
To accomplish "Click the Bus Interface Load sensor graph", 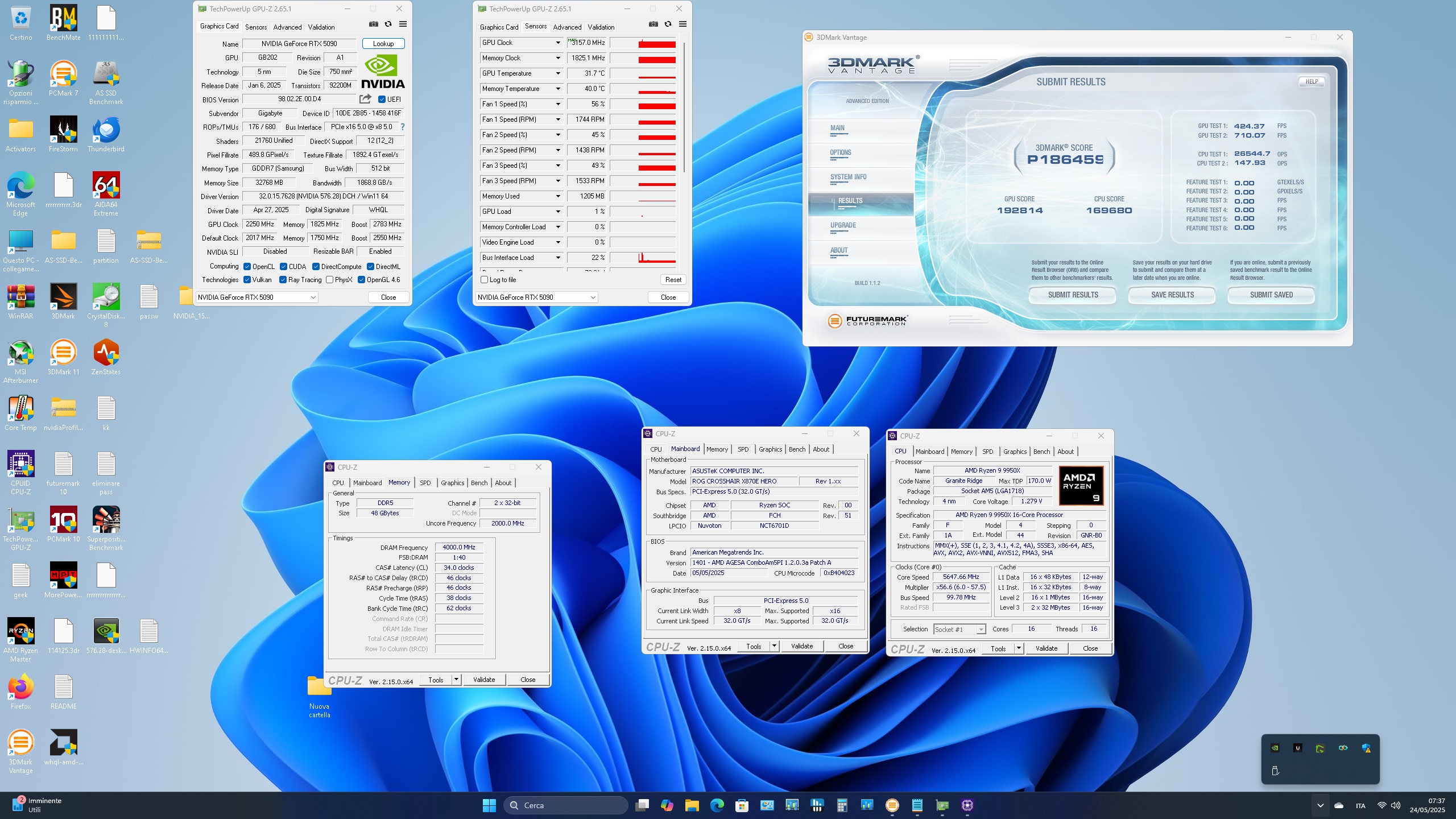I will click(x=643, y=258).
